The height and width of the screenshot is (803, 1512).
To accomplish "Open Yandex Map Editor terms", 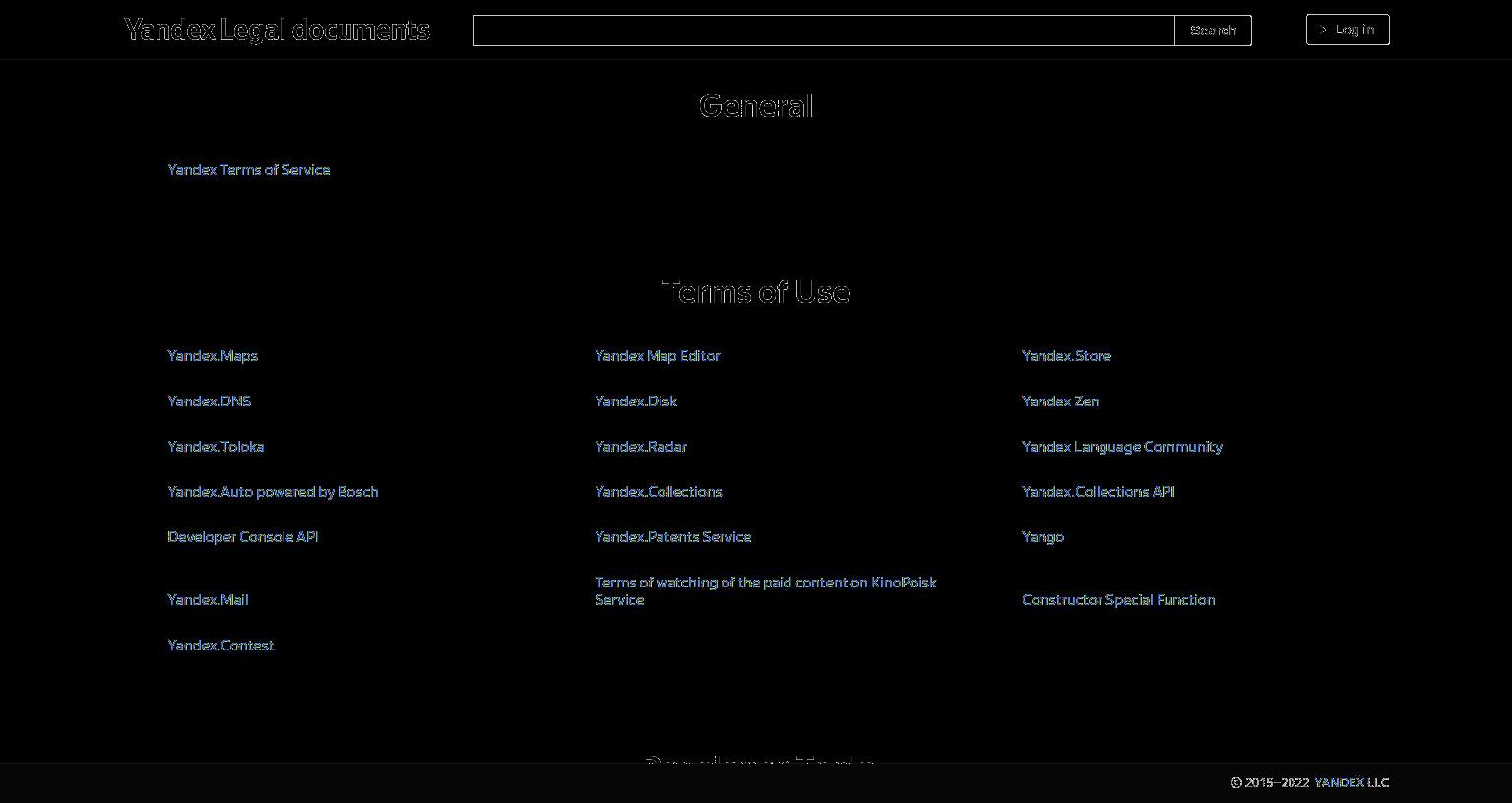I will pos(658,356).
